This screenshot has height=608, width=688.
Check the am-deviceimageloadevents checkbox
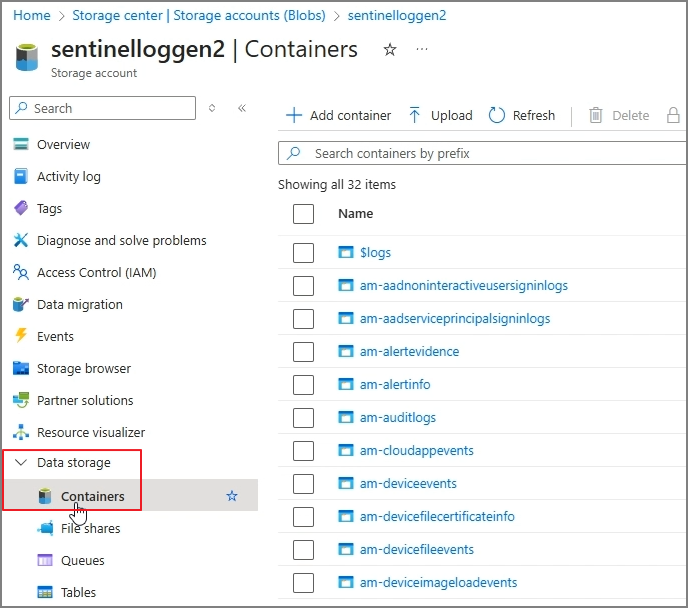pyautogui.click(x=303, y=583)
